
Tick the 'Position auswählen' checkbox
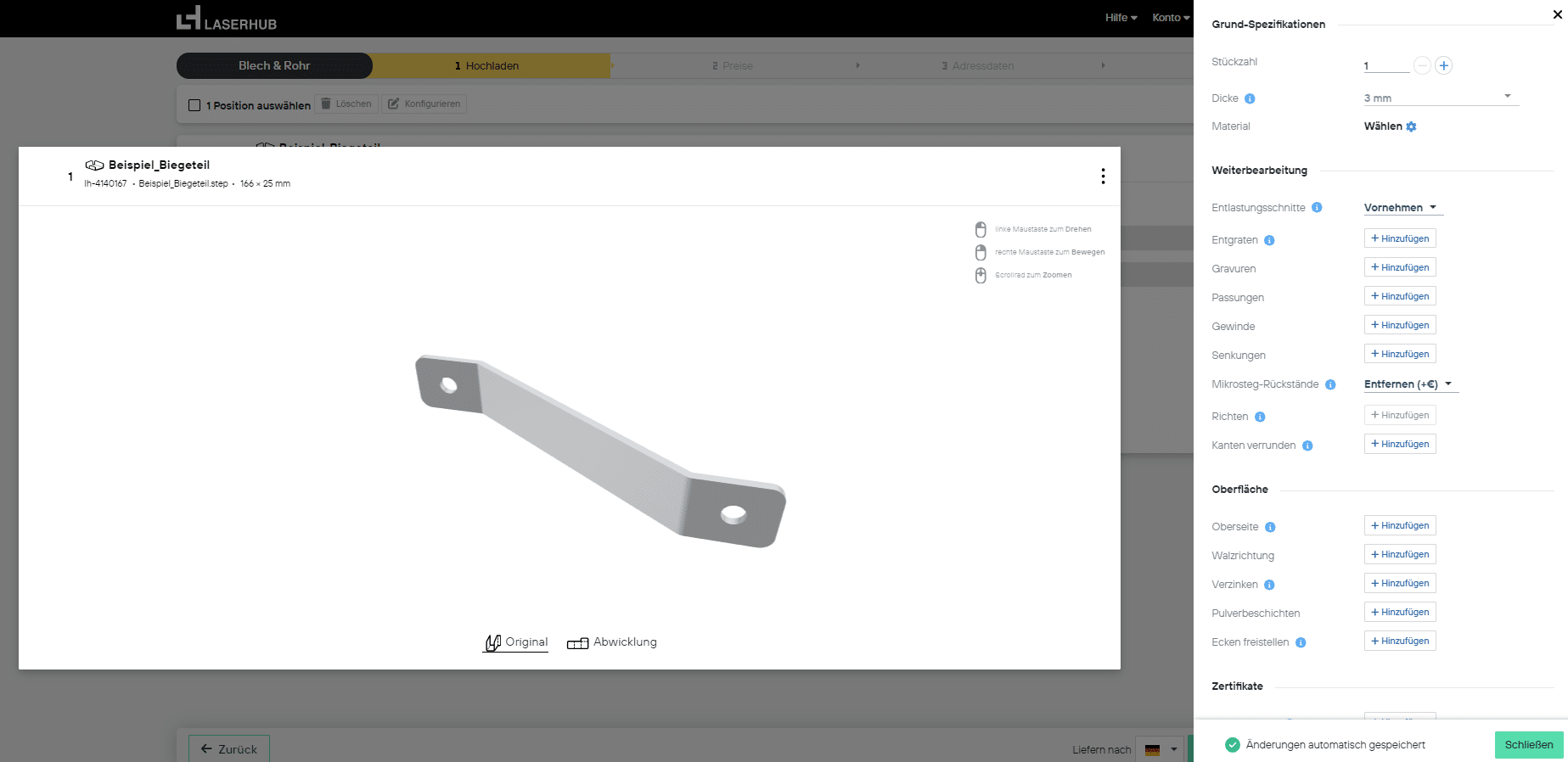pos(194,105)
